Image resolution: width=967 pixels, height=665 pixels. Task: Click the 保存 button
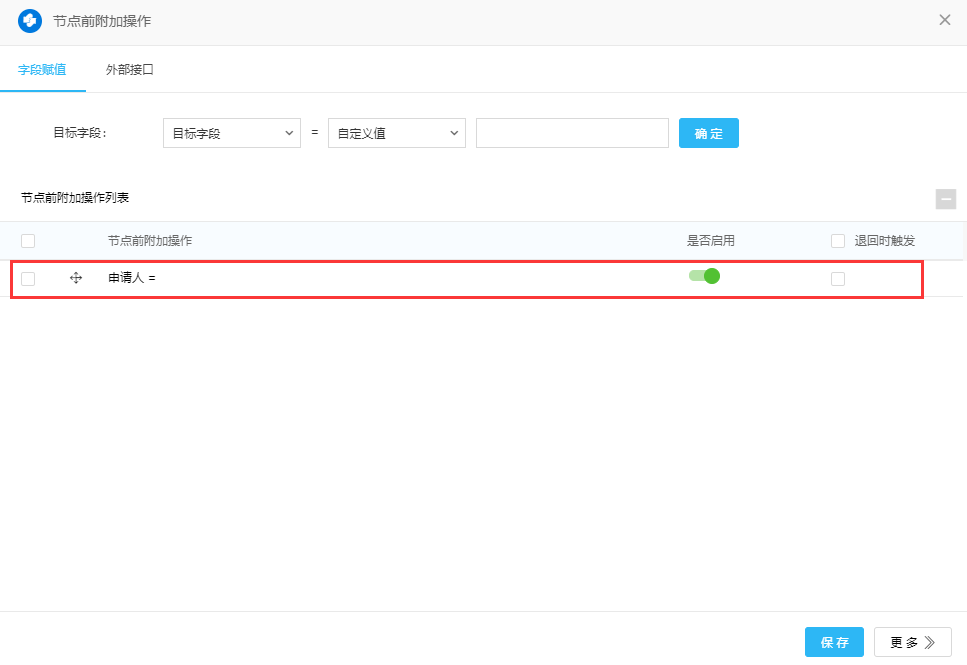pyautogui.click(x=834, y=642)
